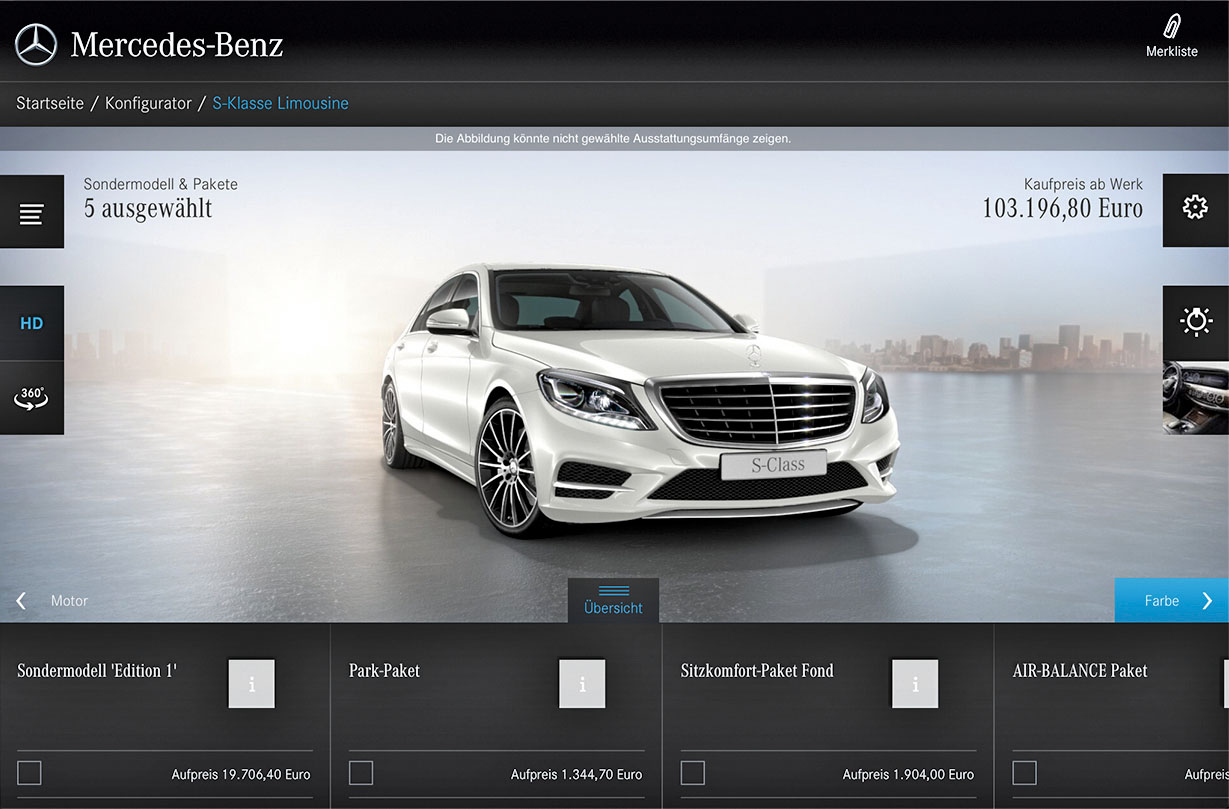
Task: Show info for Sitzkomfort-Paket Fond
Action: click(x=915, y=684)
